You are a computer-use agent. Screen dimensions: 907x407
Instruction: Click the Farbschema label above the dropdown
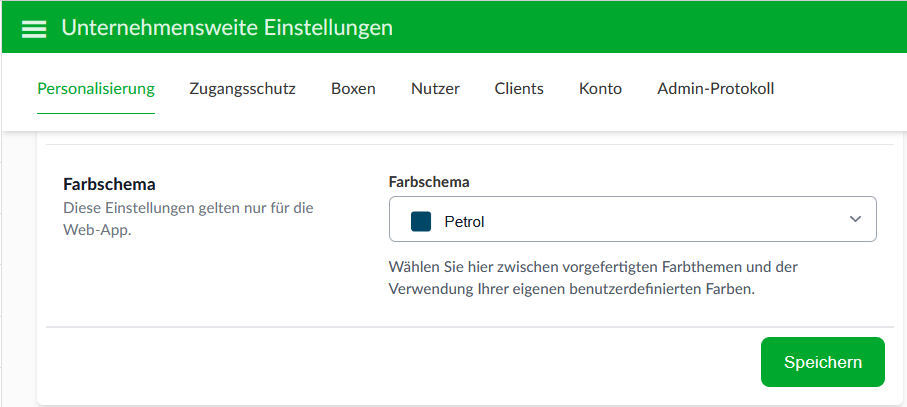tap(429, 182)
